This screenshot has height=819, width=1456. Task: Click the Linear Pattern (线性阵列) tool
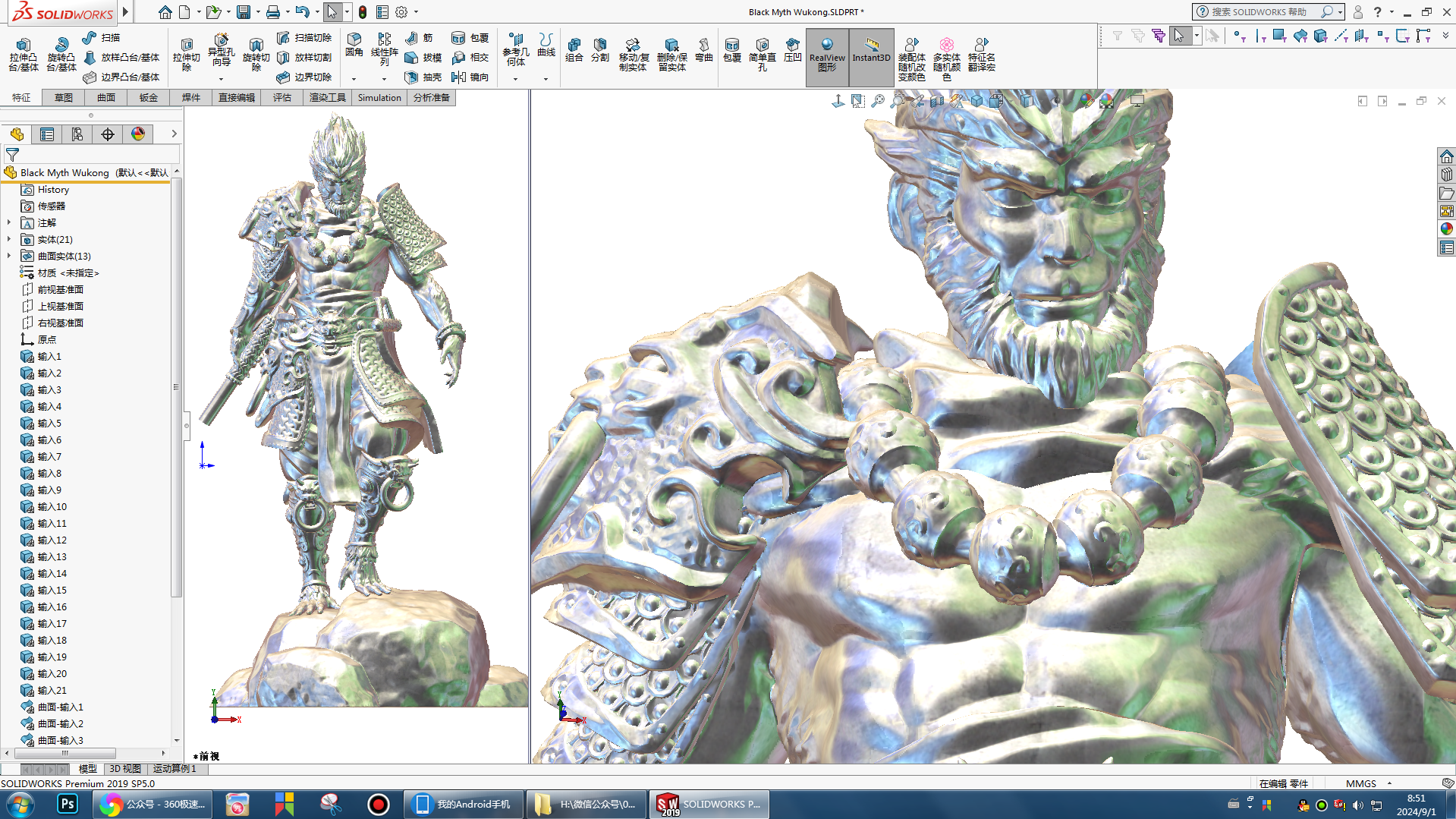click(x=385, y=49)
